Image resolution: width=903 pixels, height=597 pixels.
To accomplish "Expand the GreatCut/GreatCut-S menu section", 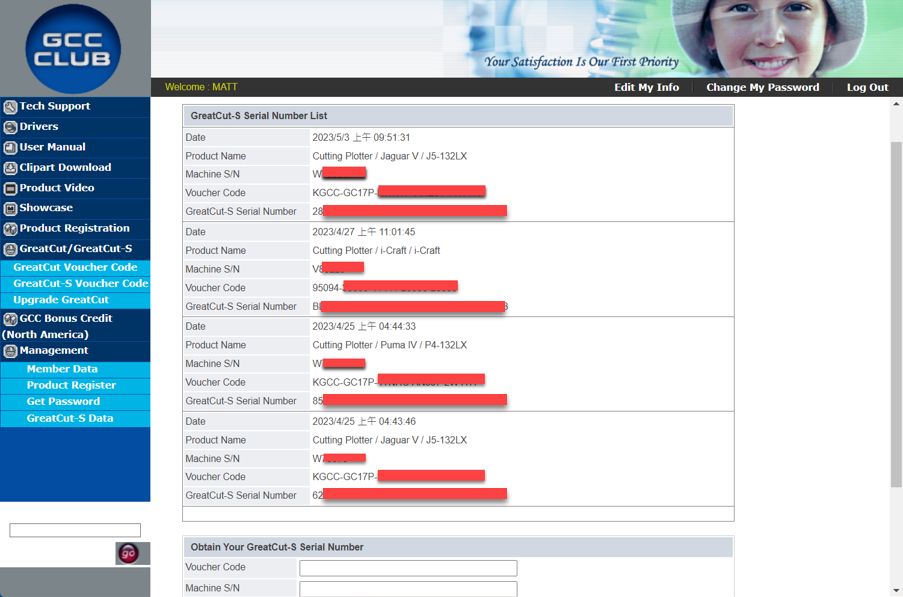I will 75,249.
